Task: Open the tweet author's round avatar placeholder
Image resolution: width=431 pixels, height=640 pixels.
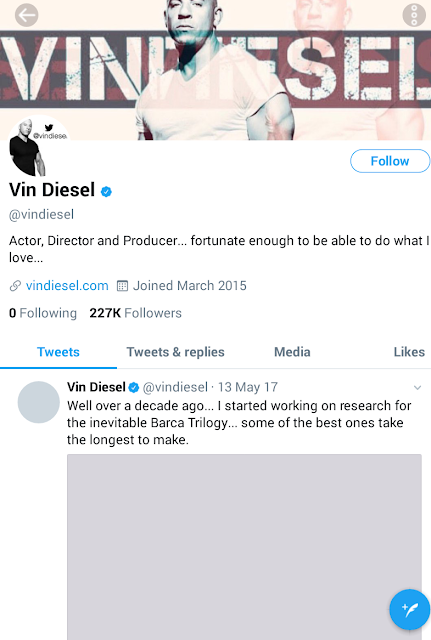Action: (x=39, y=402)
